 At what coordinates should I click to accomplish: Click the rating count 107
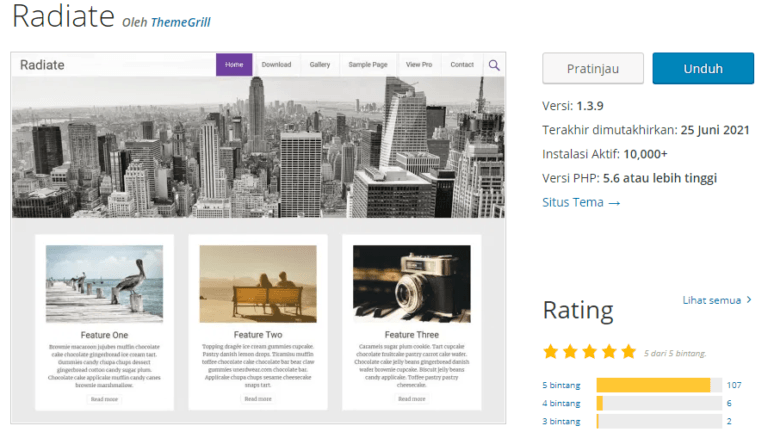pos(734,385)
